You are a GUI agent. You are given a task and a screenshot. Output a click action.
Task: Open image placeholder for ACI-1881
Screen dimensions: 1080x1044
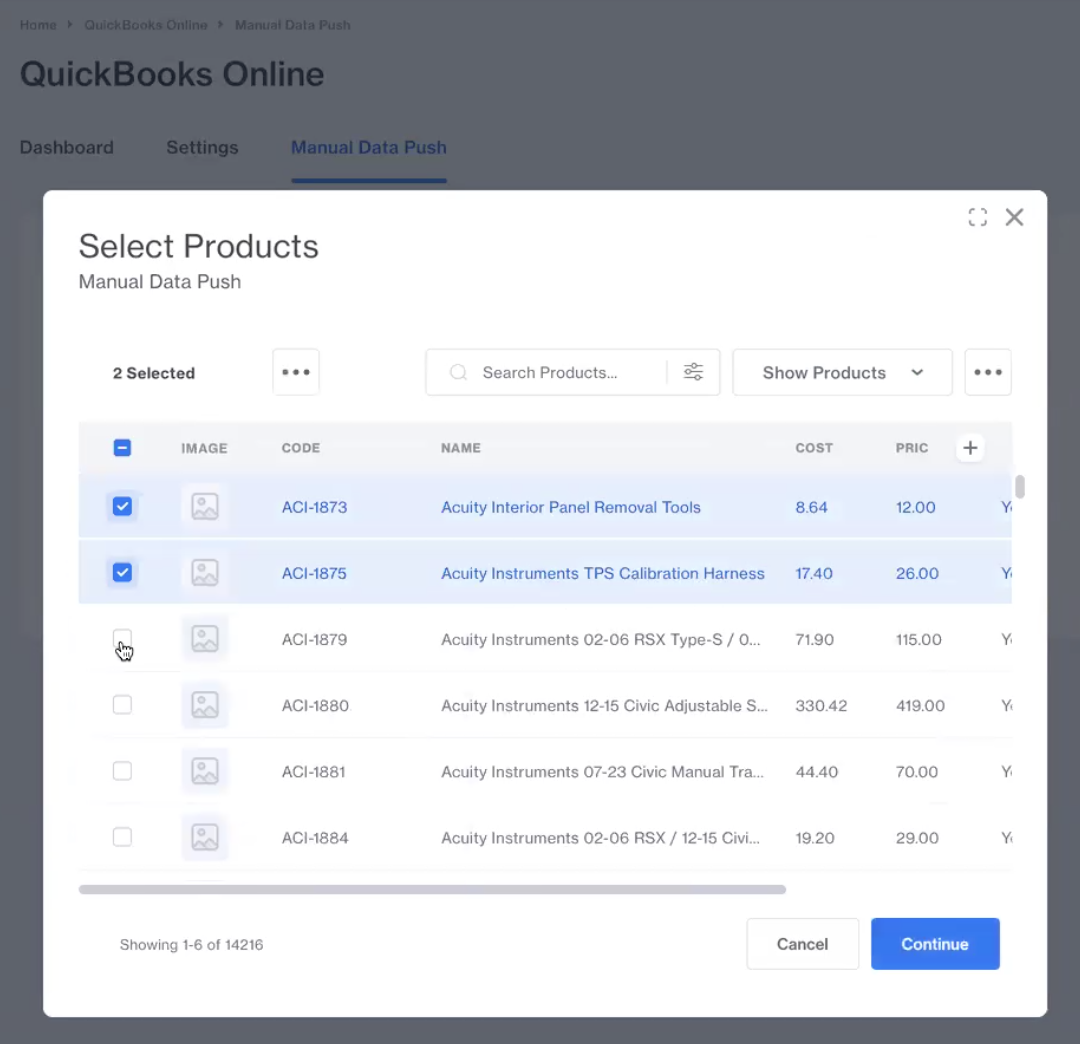coord(205,771)
